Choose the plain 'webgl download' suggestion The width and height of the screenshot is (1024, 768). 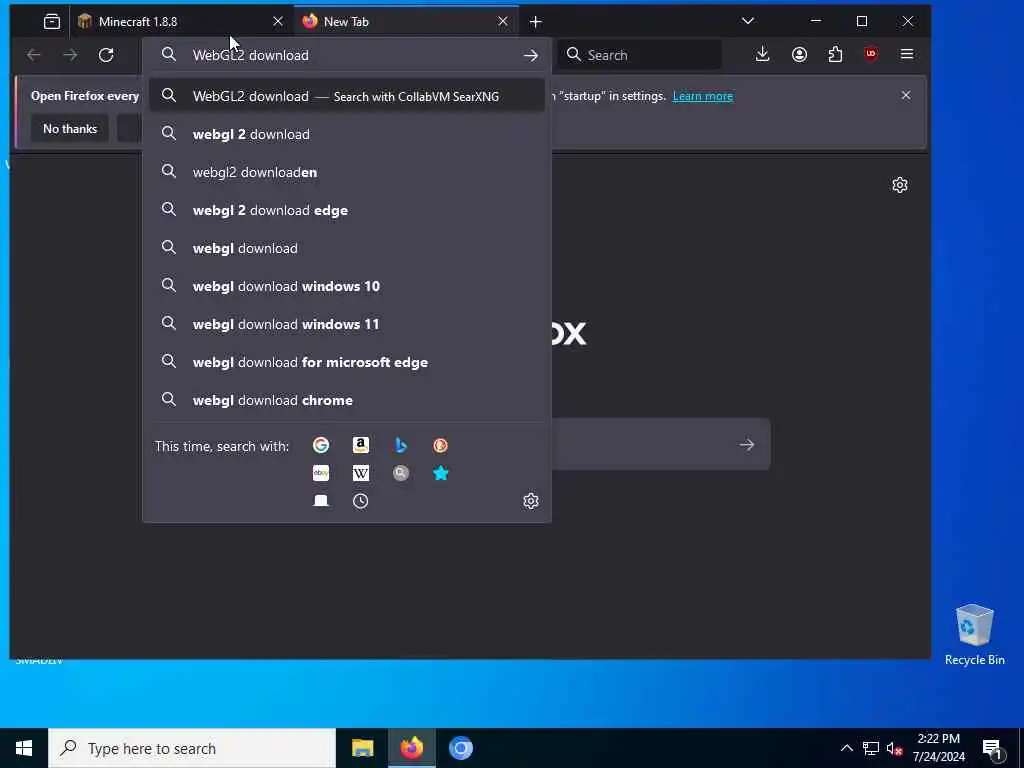(x=347, y=248)
